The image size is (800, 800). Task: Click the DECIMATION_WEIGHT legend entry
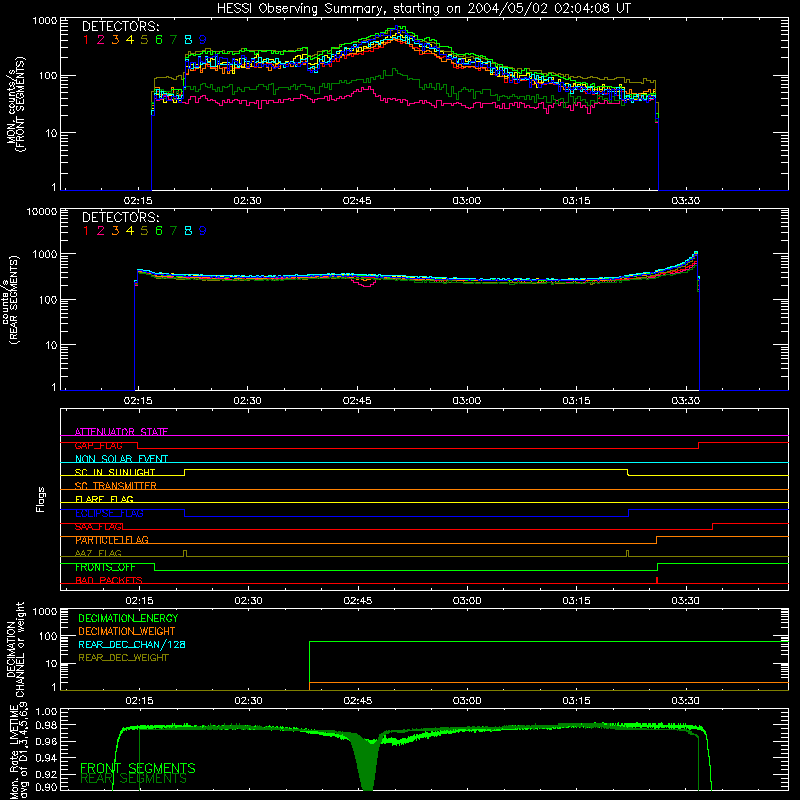[127, 631]
